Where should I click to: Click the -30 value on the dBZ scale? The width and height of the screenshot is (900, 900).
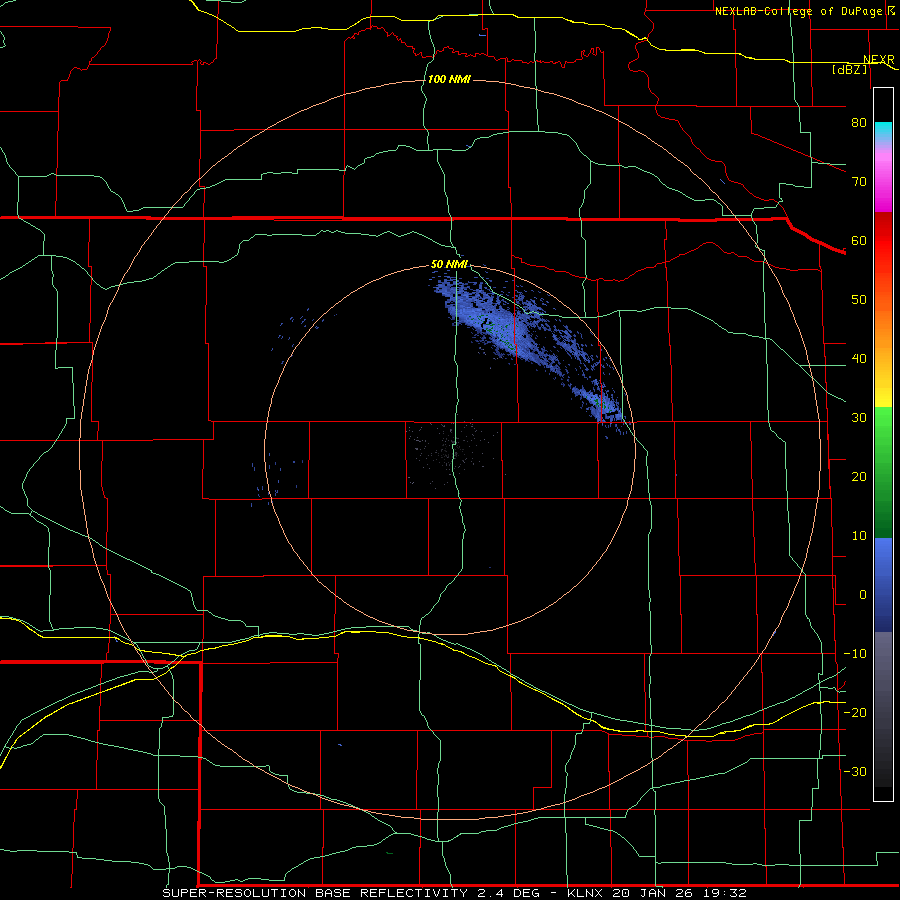click(855, 771)
